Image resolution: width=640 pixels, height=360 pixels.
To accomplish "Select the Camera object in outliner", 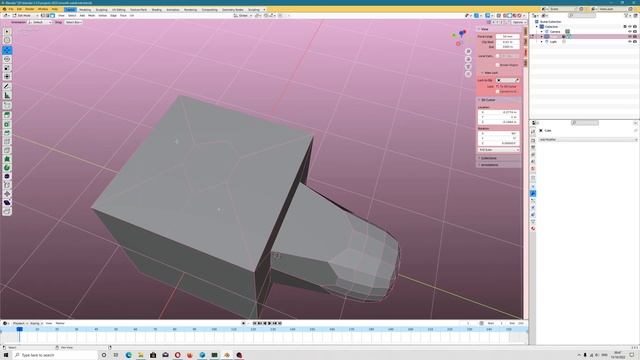I will (555, 31).
